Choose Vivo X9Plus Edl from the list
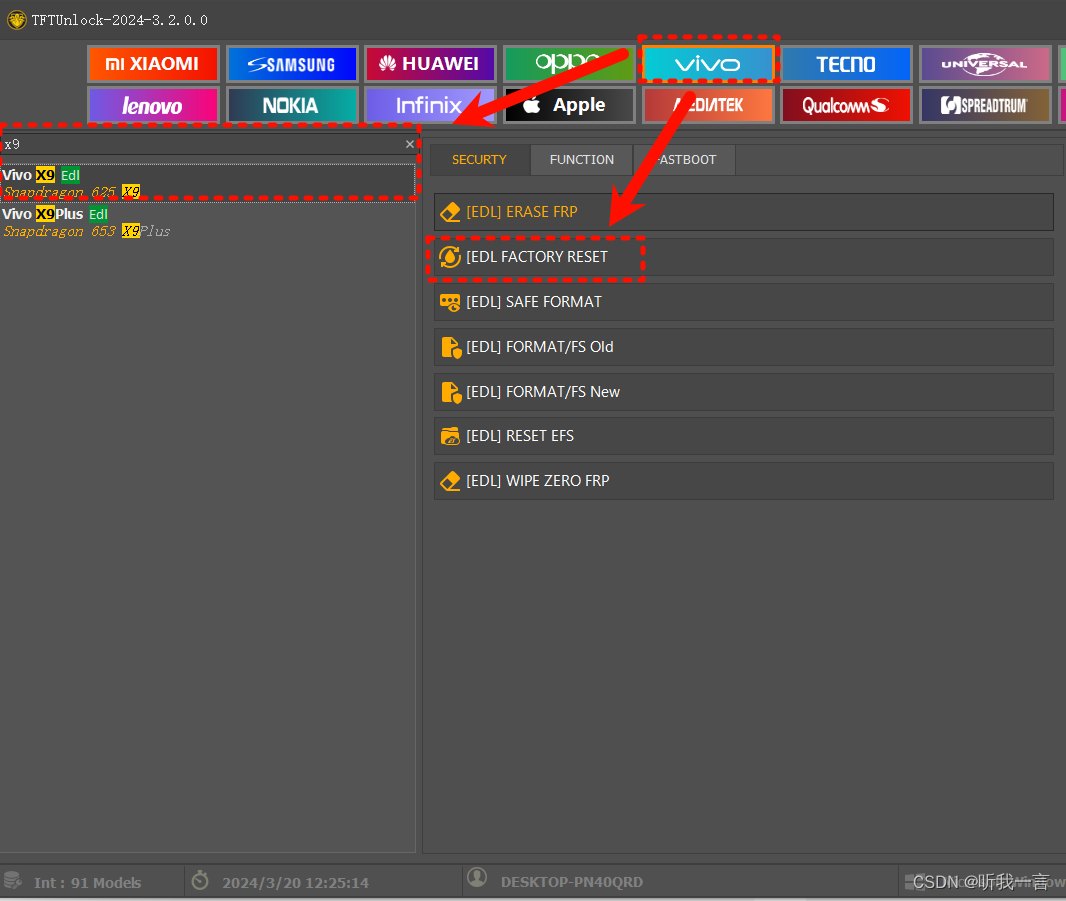Image resolution: width=1066 pixels, height=901 pixels. pyautogui.click(x=207, y=222)
